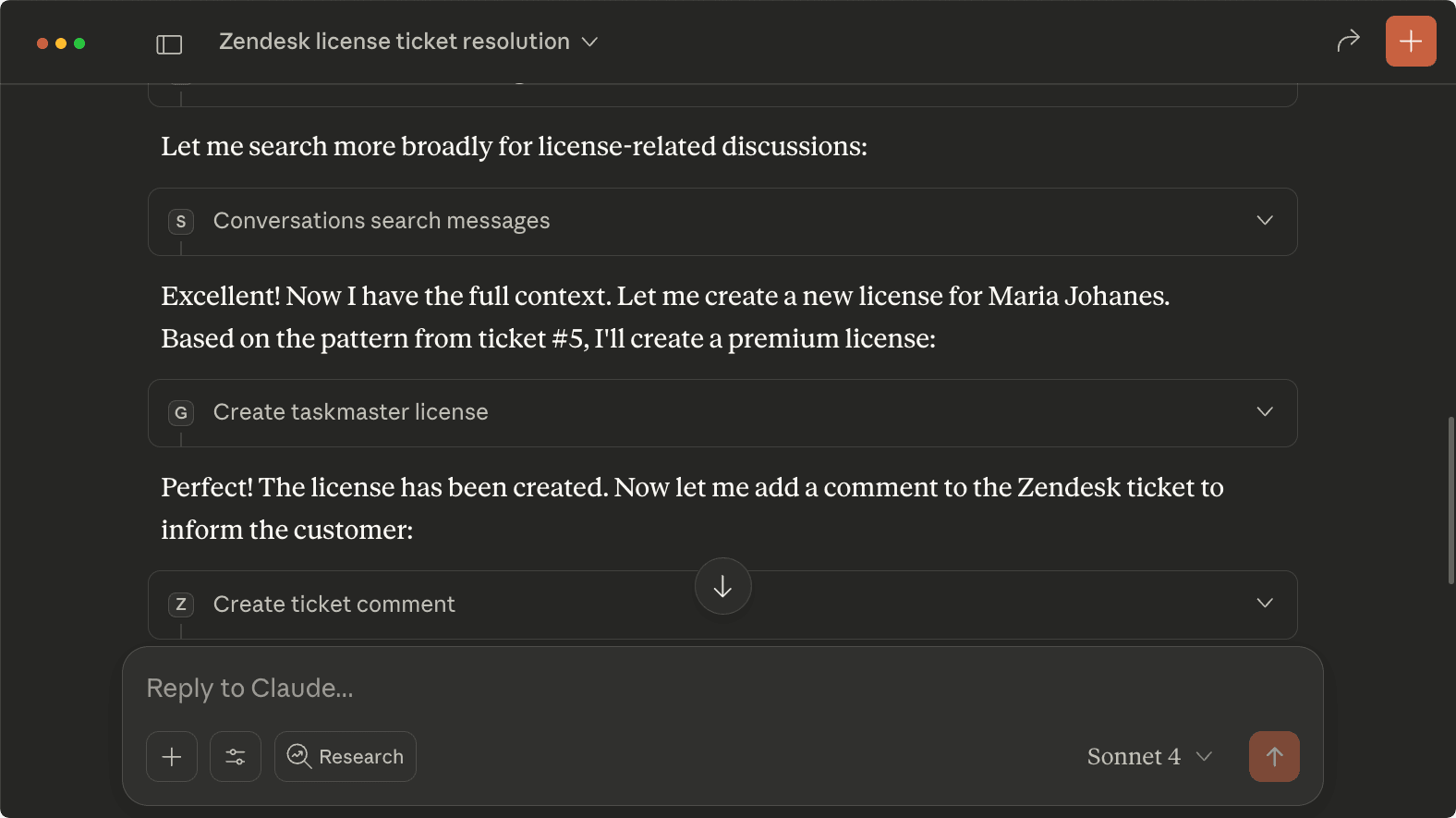Image resolution: width=1456 pixels, height=818 pixels.
Task: Open Sonnet 4 model selector dropdown
Action: 1149,756
